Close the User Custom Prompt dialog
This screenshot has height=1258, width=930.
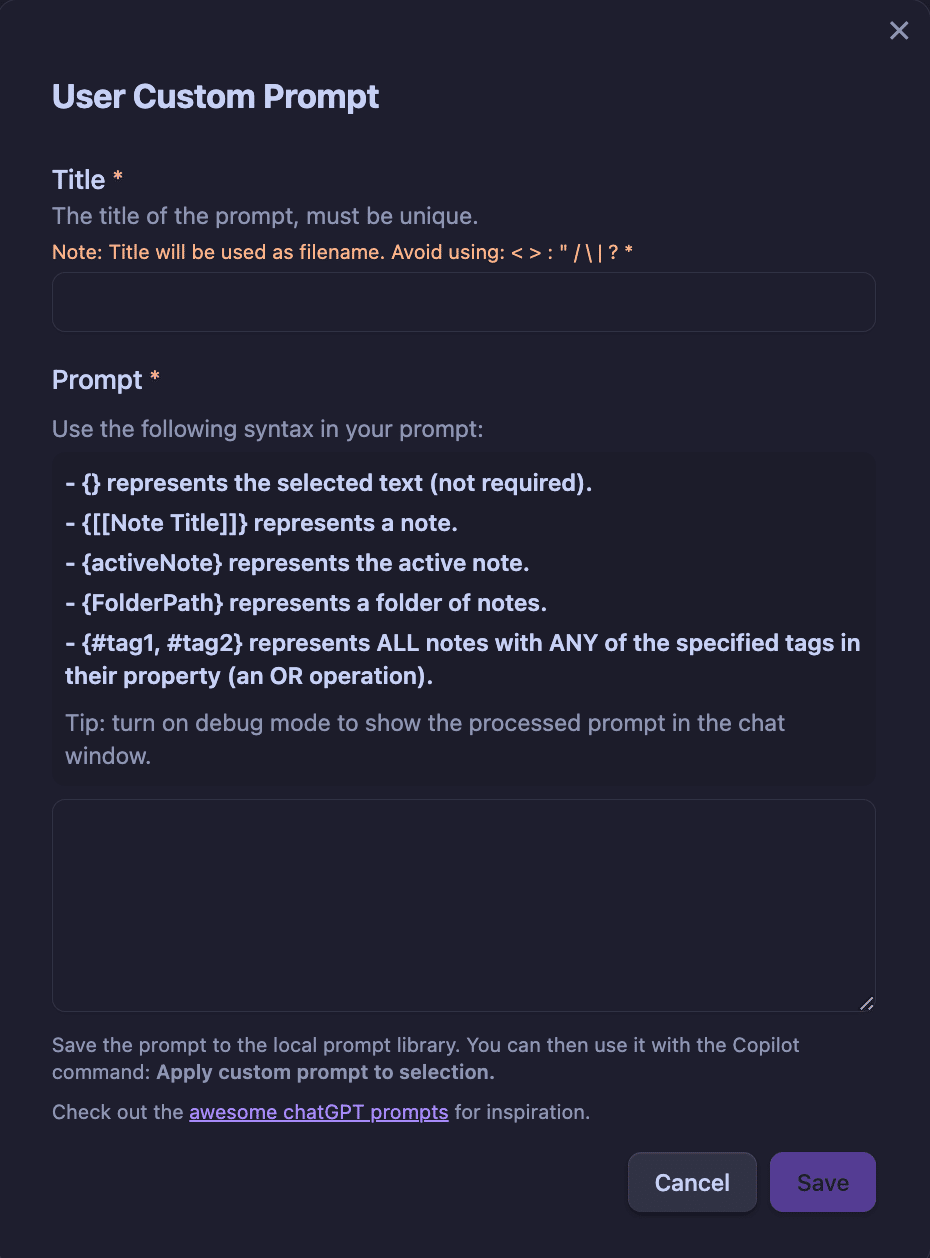pos(899,31)
